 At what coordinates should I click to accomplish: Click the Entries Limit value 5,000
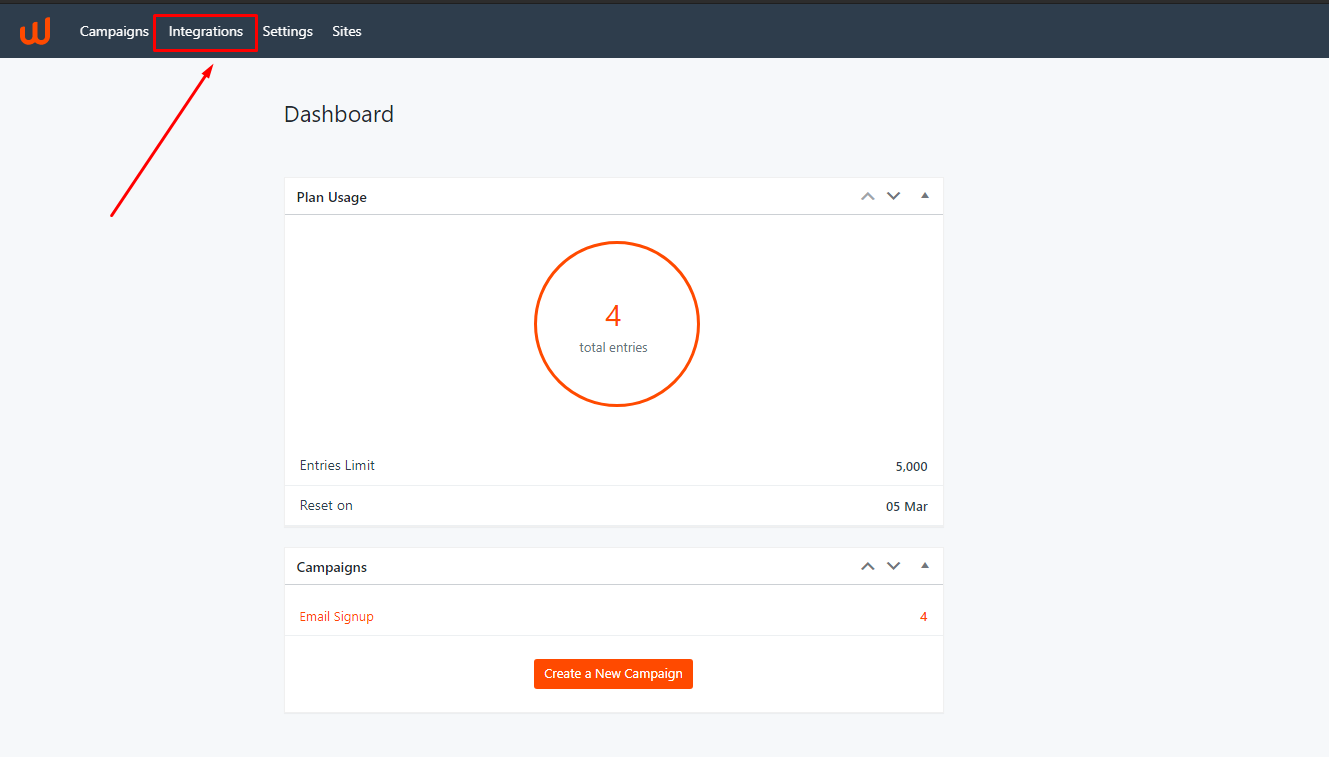click(911, 467)
